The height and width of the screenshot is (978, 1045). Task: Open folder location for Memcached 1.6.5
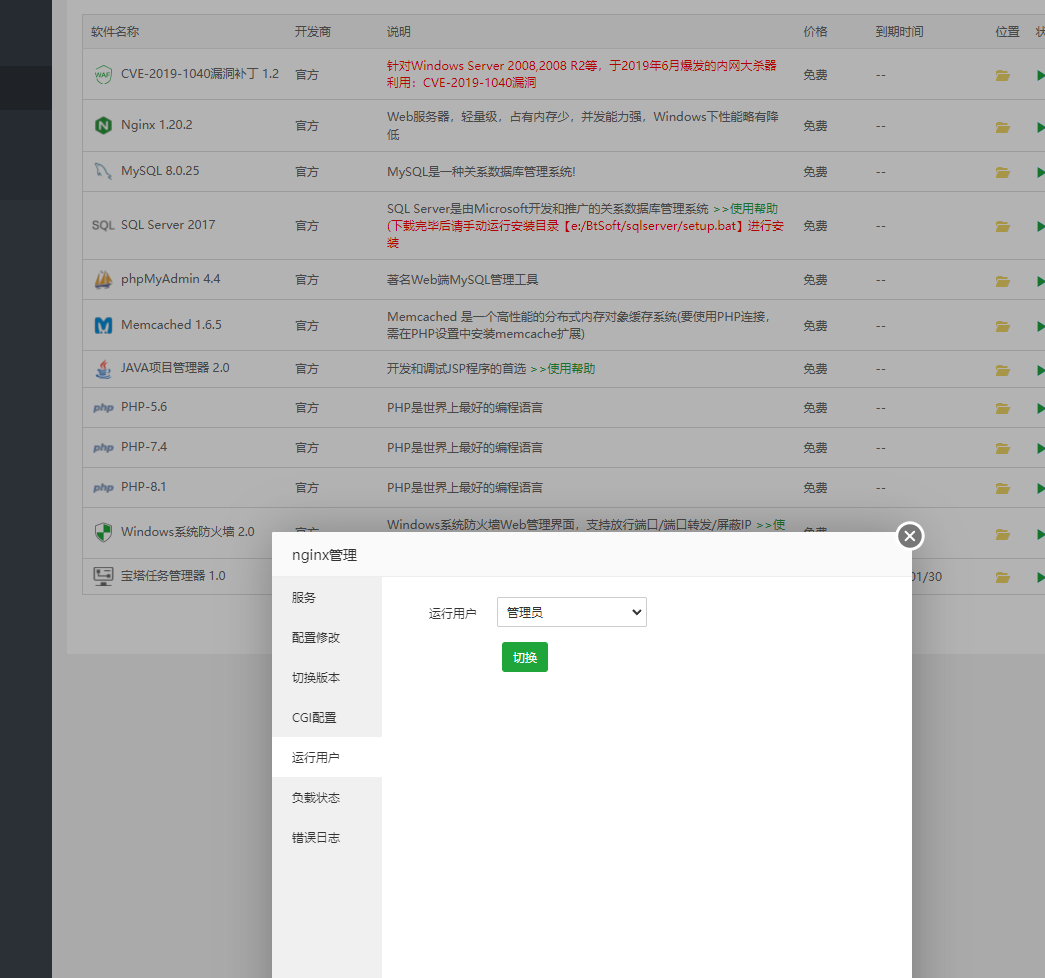tap(1002, 327)
